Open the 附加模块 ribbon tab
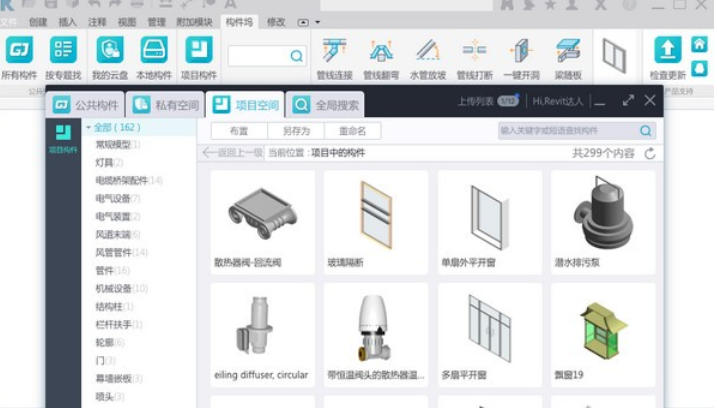717x408 pixels. pos(195,22)
